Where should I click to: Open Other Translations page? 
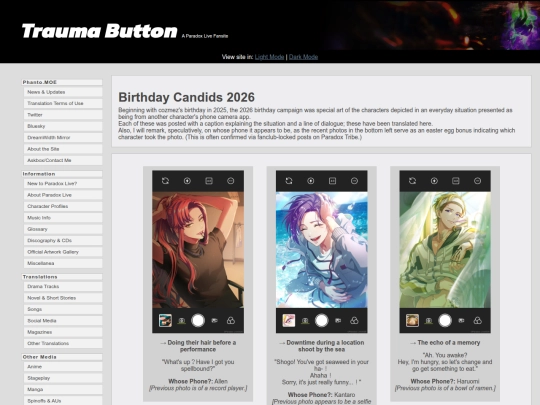[x=63, y=343]
